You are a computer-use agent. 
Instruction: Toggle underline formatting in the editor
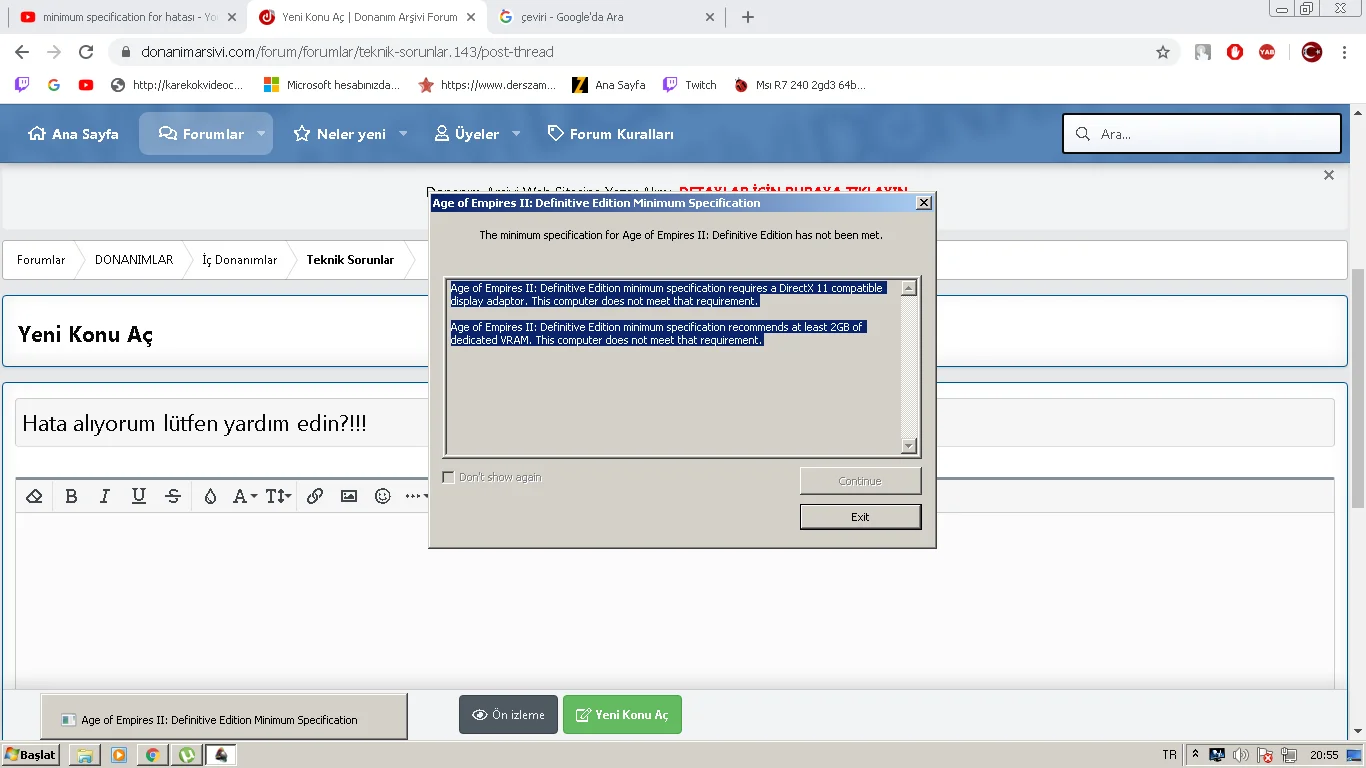(x=139, y=496)
